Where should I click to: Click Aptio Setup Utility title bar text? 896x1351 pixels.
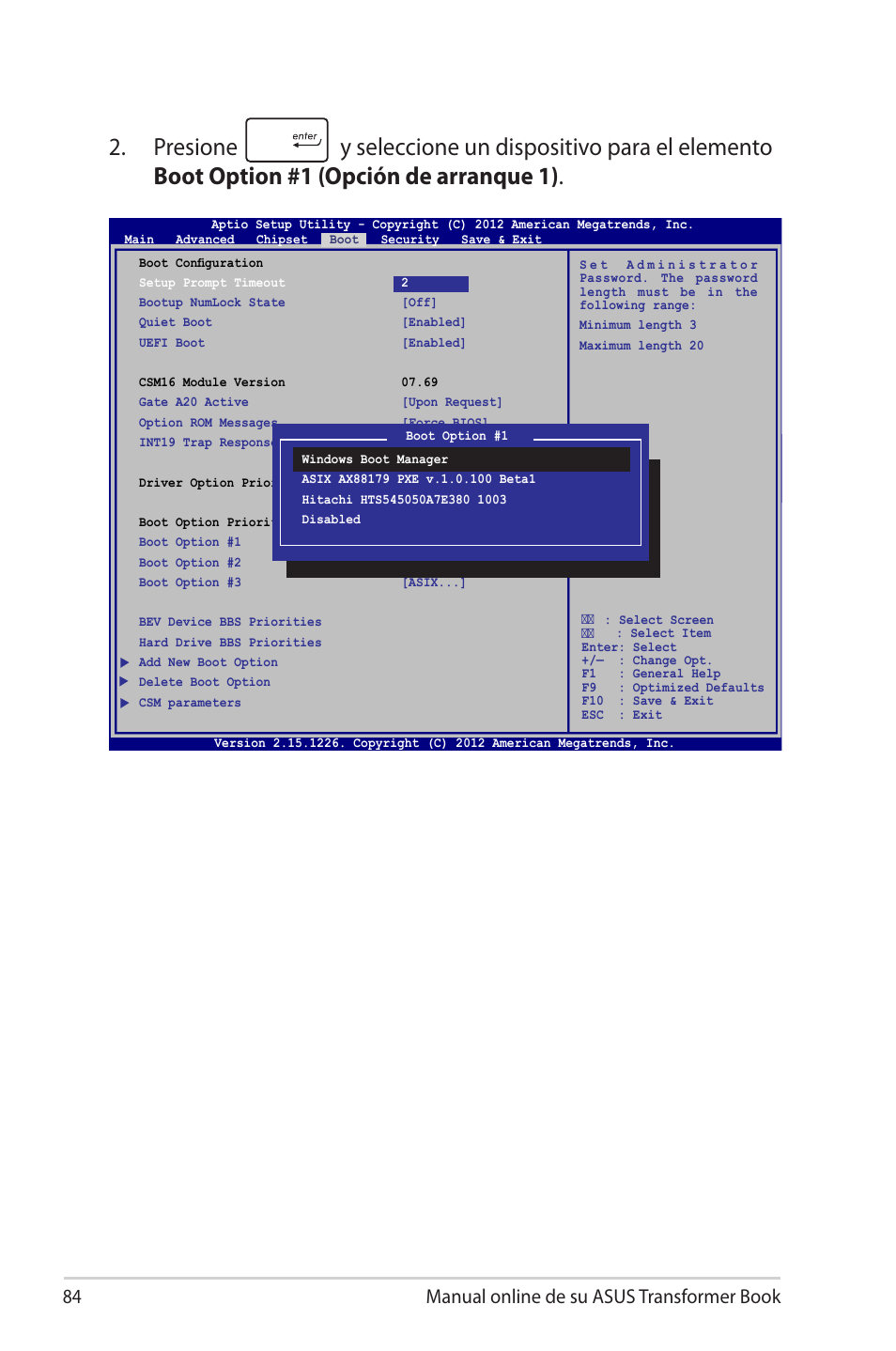(x=452, y=225)
